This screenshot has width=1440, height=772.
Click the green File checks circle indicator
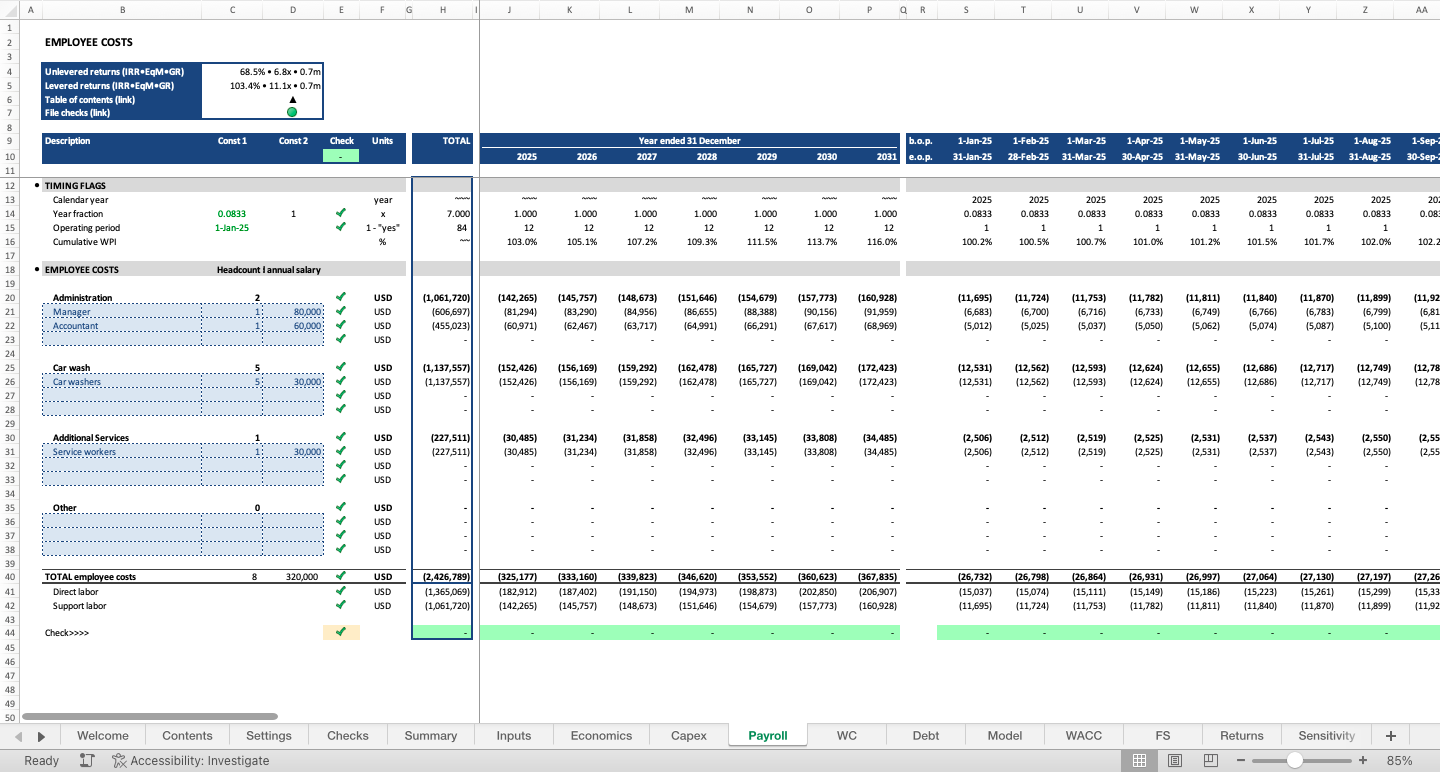292,112
